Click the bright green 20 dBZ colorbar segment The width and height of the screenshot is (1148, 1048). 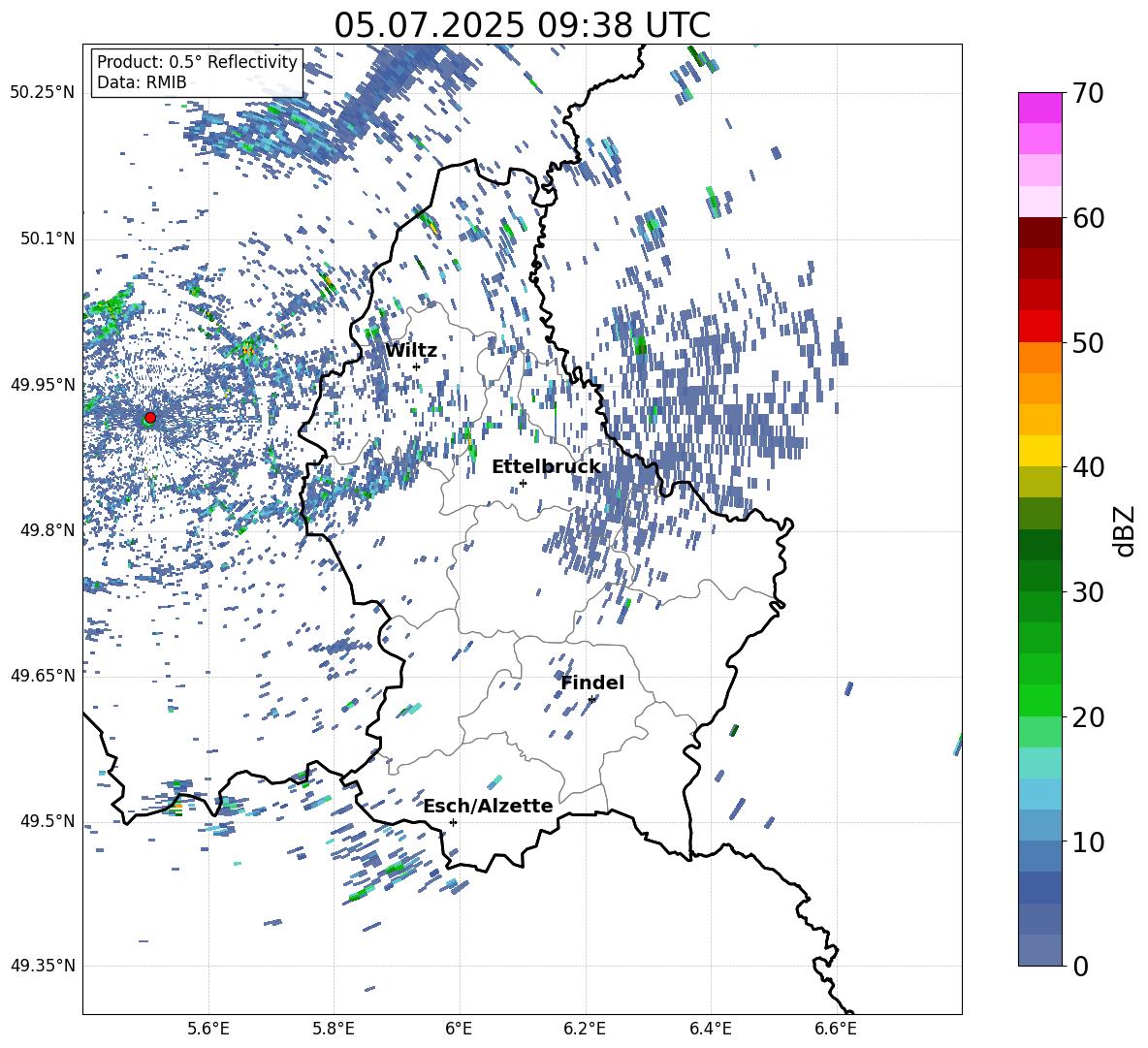[x=1040, y=700]
